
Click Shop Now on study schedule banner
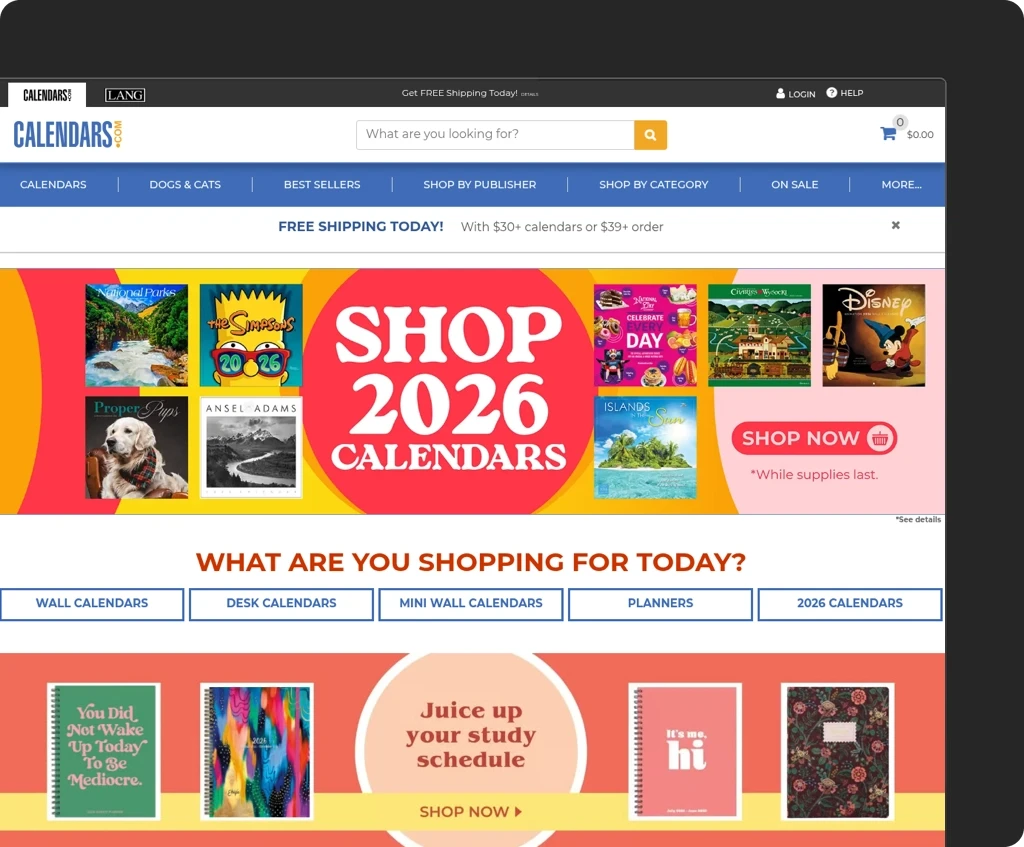tap(470, 812)
